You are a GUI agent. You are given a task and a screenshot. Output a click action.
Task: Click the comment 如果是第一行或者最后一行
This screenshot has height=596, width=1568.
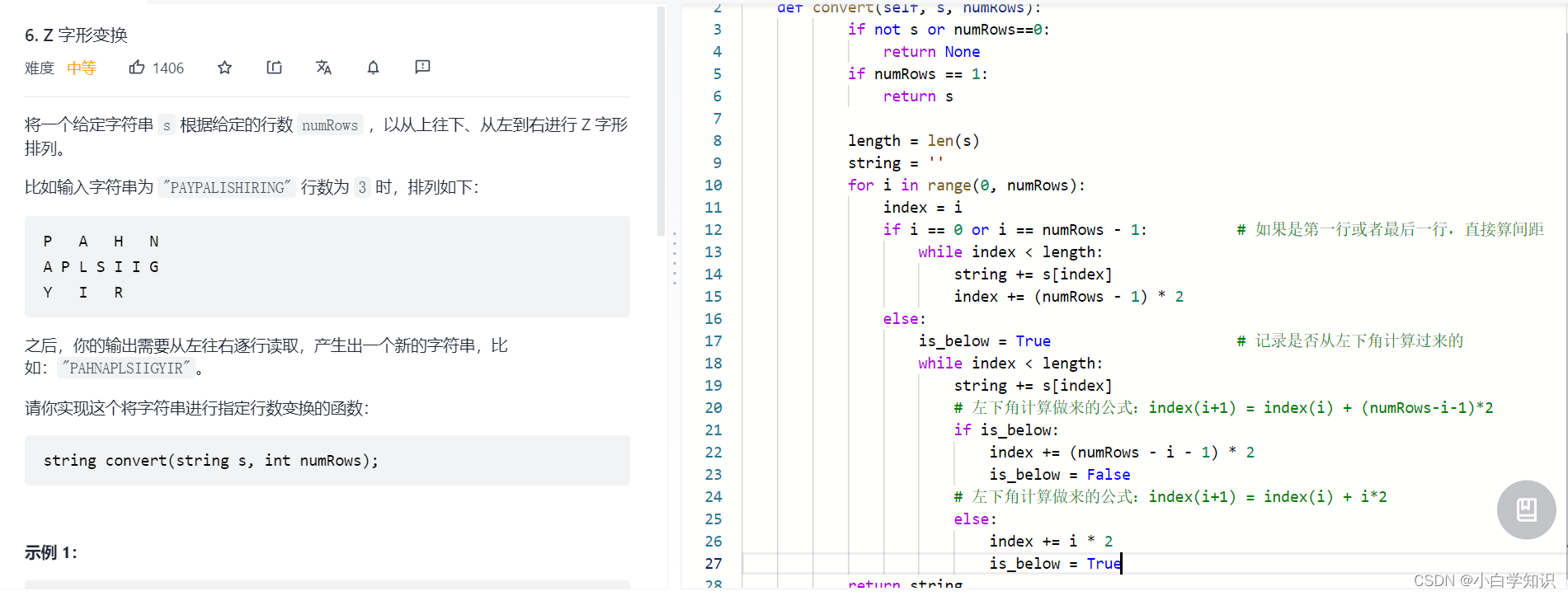1390,229
